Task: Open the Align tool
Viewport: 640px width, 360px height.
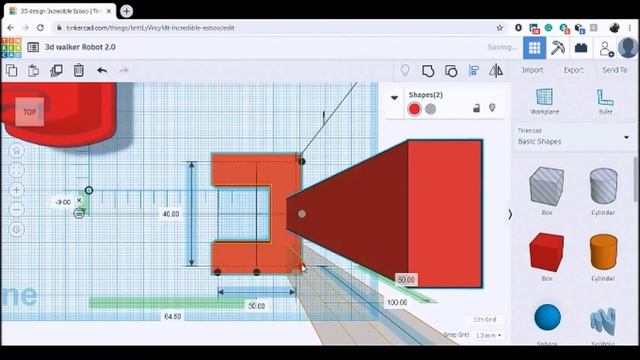Action: click(474, 71)
